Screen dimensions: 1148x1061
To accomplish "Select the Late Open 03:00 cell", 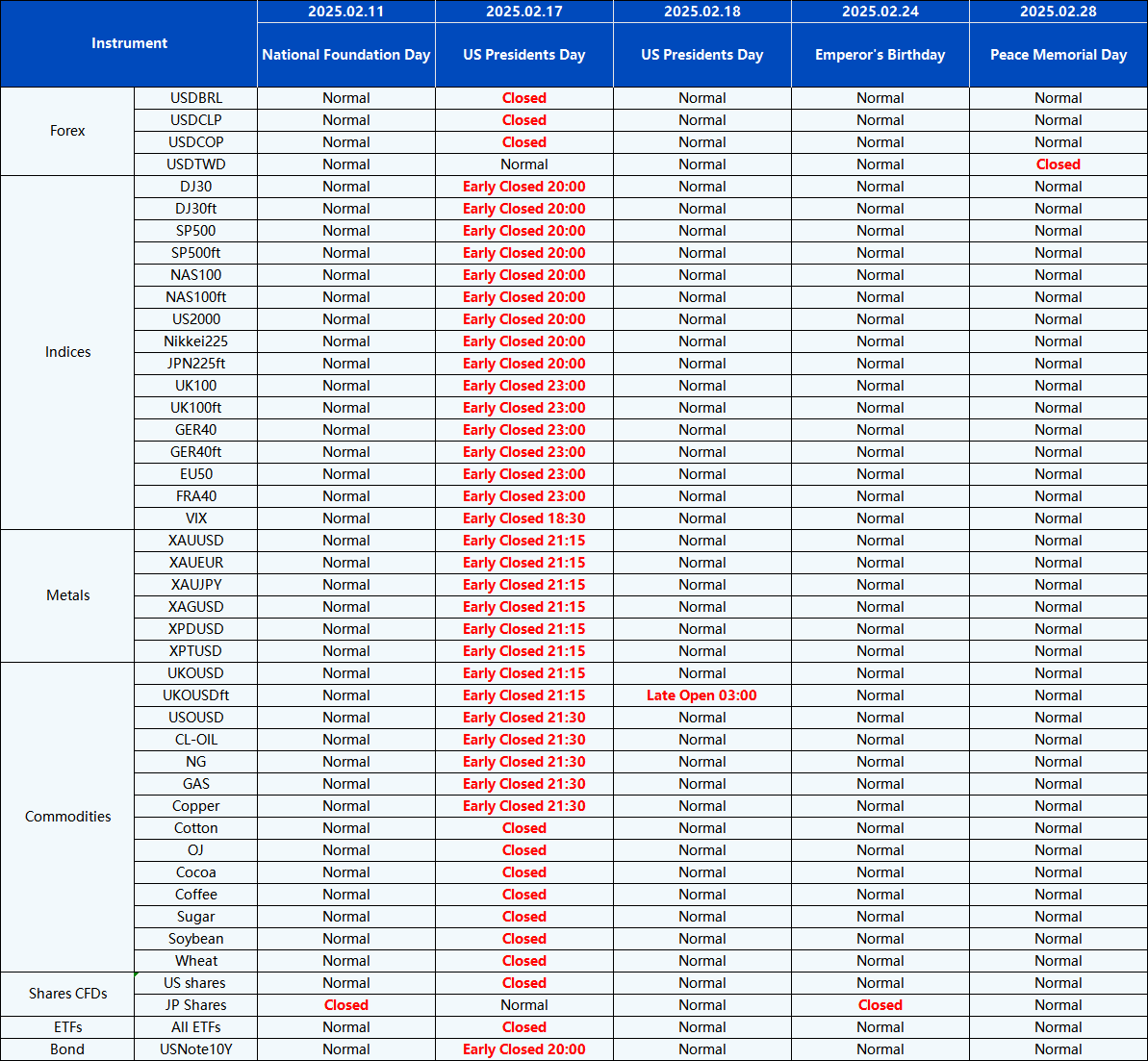I will pyautogui.click(x=702, y=695).
